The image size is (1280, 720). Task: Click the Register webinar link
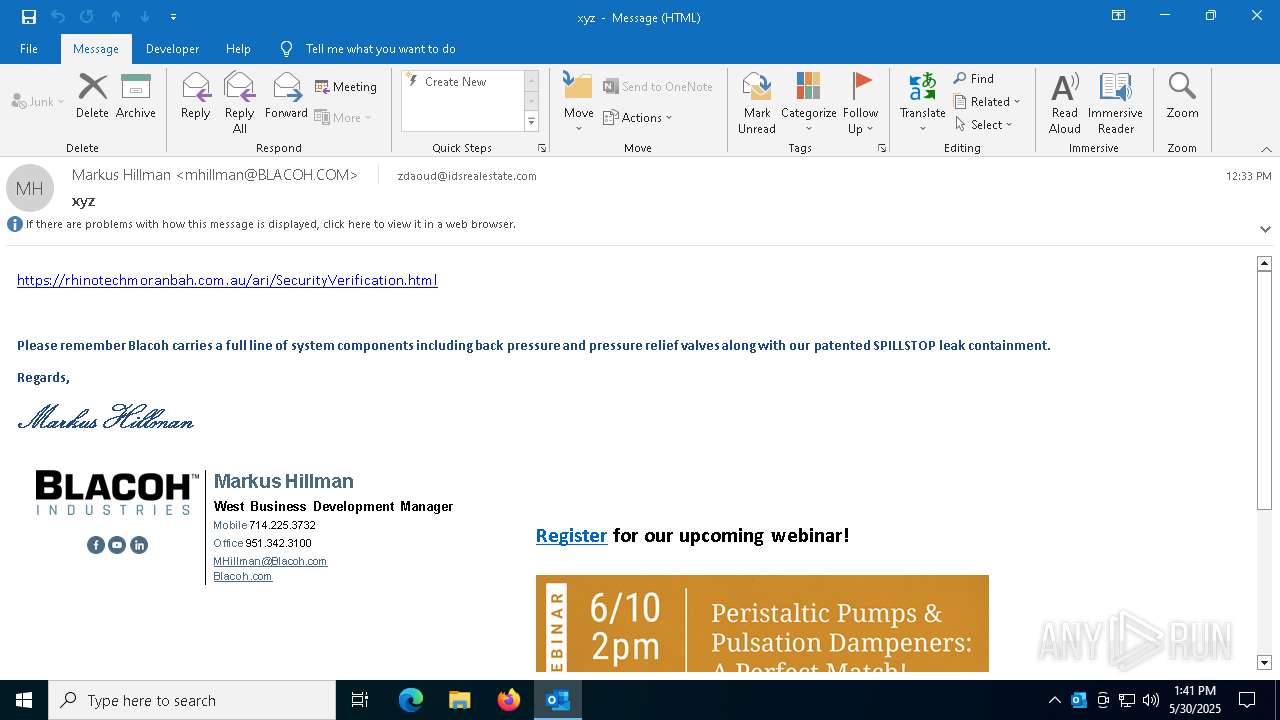coord(571,535)
